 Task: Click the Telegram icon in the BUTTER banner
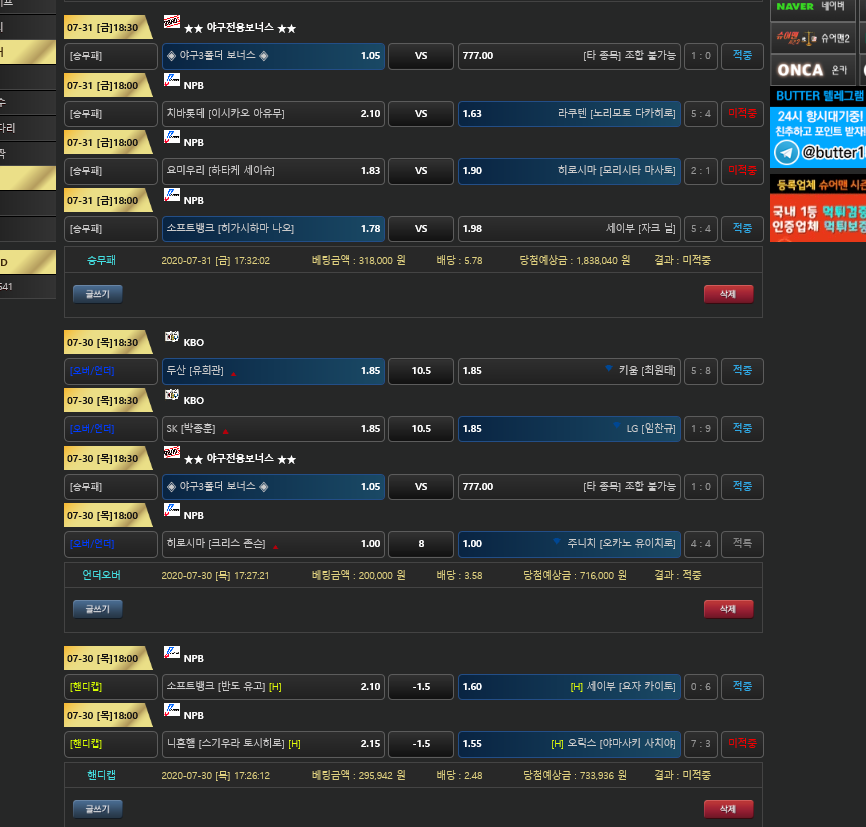(787, 152)
